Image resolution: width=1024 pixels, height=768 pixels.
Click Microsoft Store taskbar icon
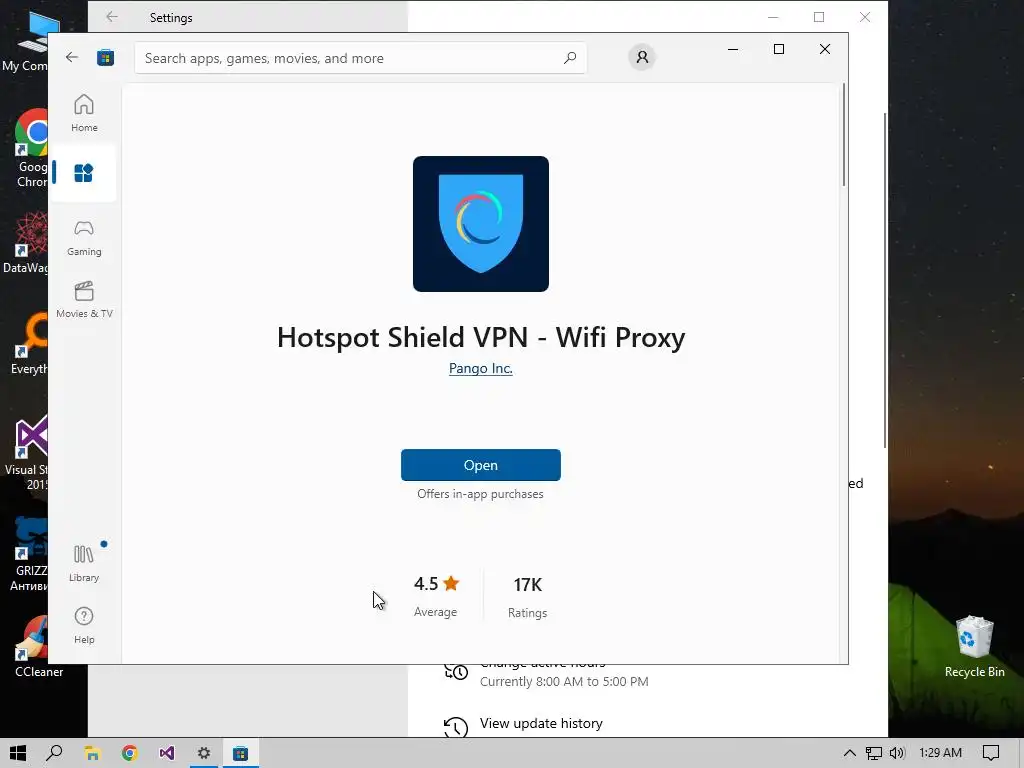click(x=241, y=753)
